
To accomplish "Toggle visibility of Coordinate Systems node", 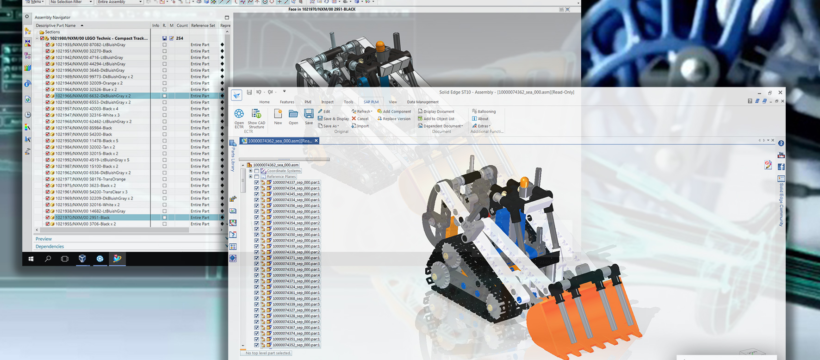I will coord(257,171).
